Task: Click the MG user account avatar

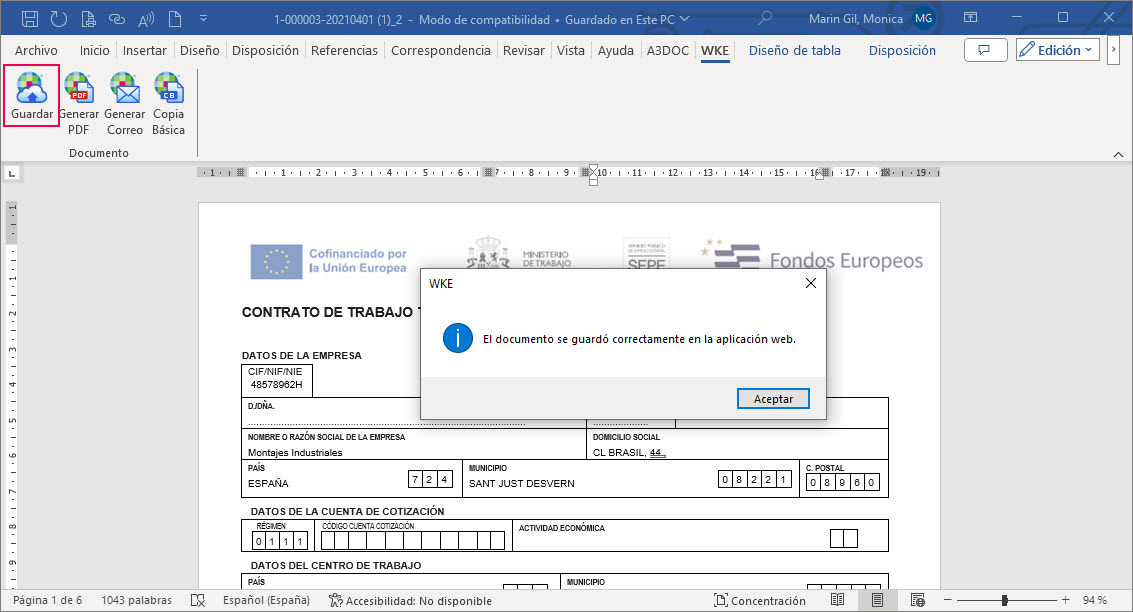Action: 923,19
